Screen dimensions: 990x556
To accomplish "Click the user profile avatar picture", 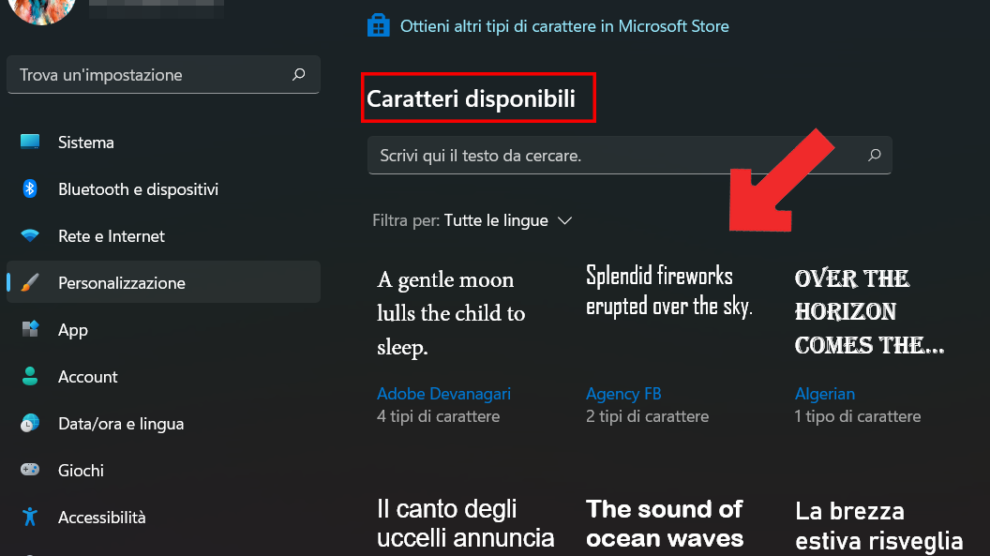I will click(x=41, y=8).
